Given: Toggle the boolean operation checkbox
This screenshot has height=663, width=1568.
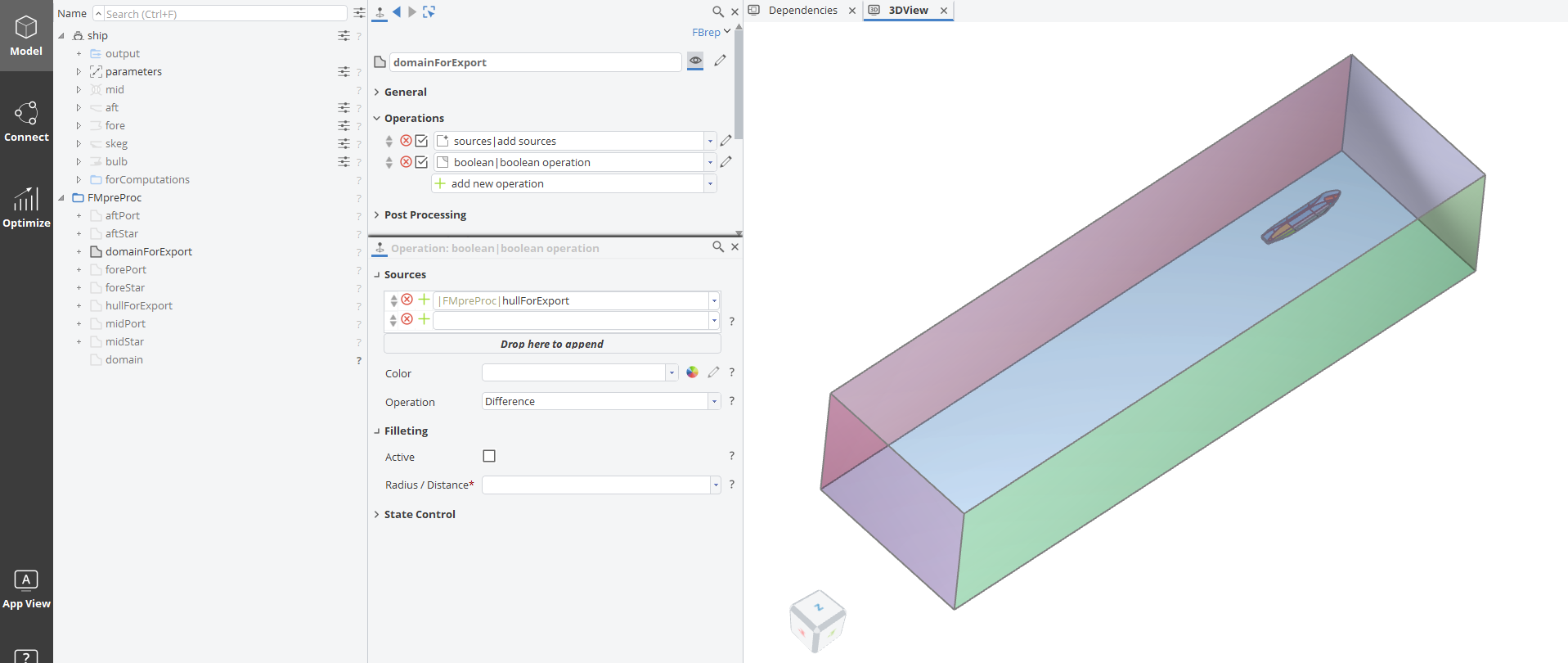Looking at the screenshot, I should click(x=421, y=162).
